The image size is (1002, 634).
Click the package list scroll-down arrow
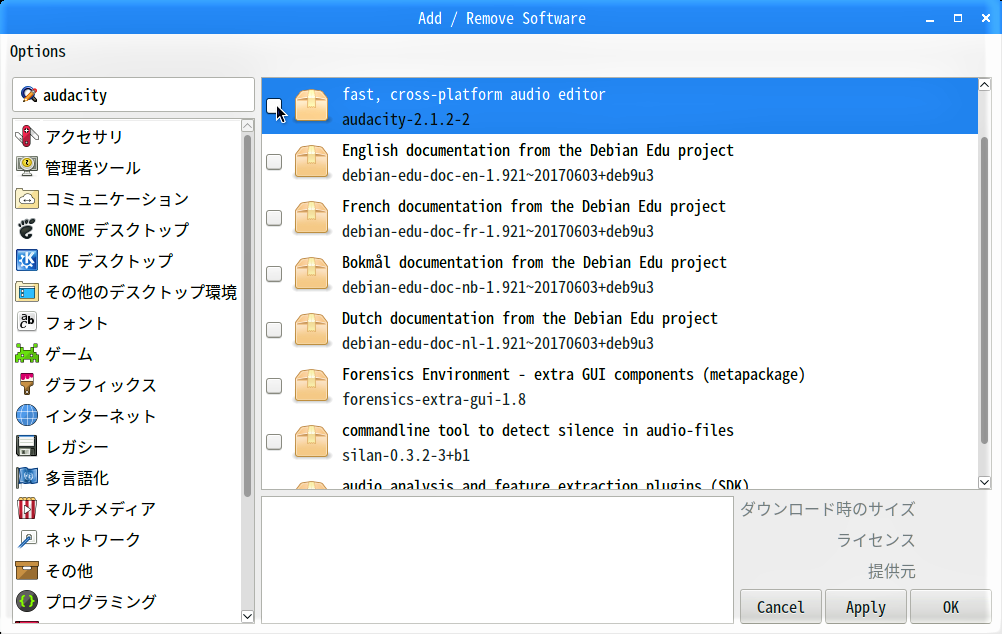pyautogui.click(x=984, y=483)
